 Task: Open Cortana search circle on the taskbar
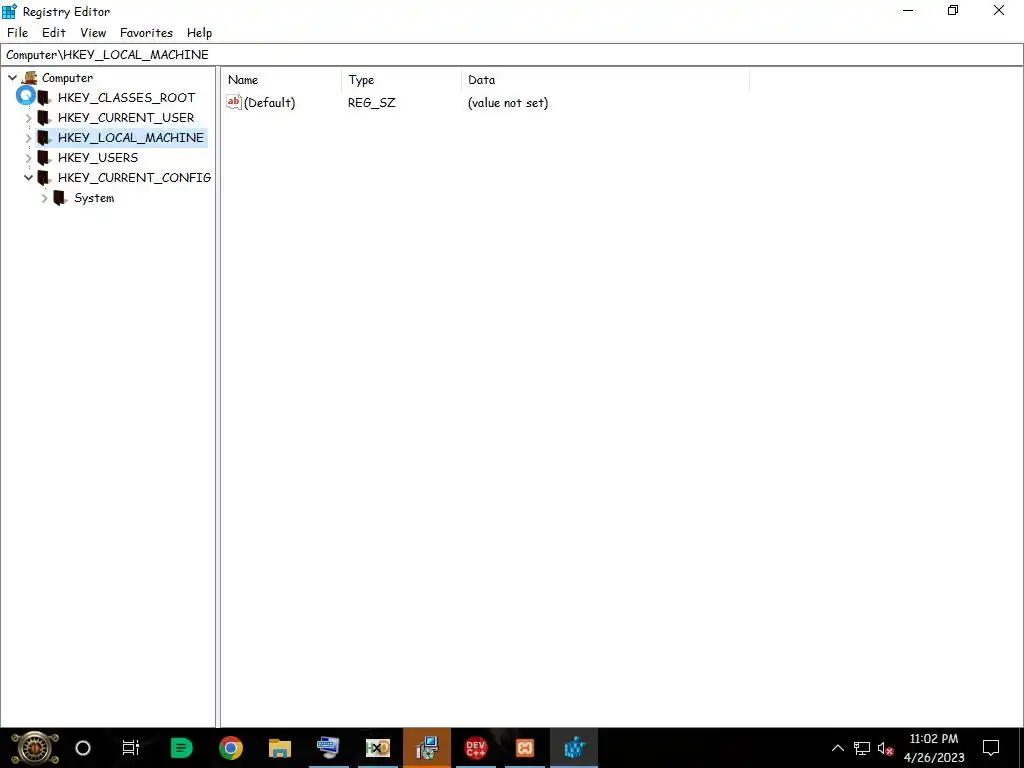pos(83,748)
